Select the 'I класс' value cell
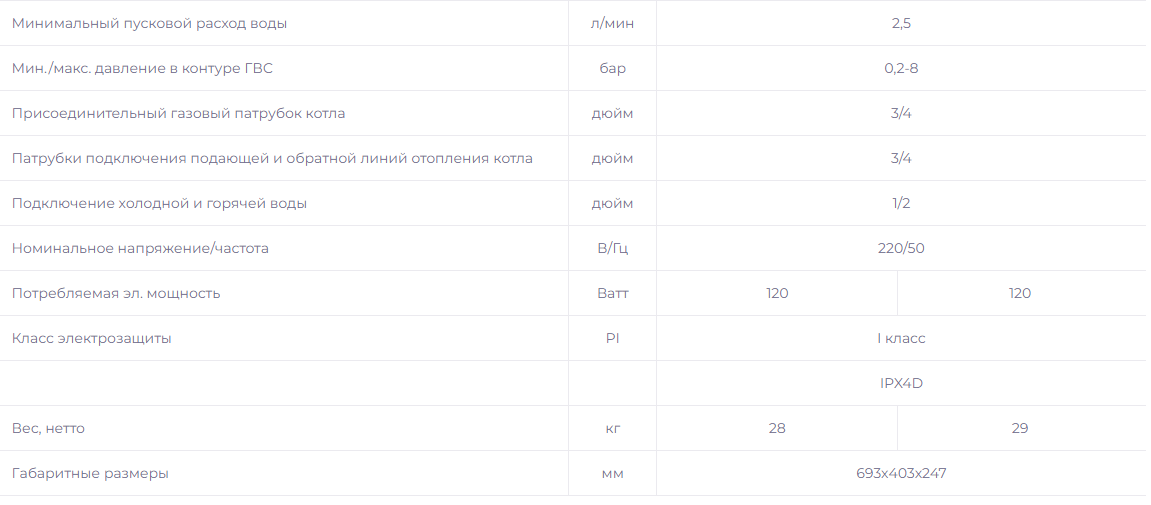The image size is (1151, 505). click(901, 338)
